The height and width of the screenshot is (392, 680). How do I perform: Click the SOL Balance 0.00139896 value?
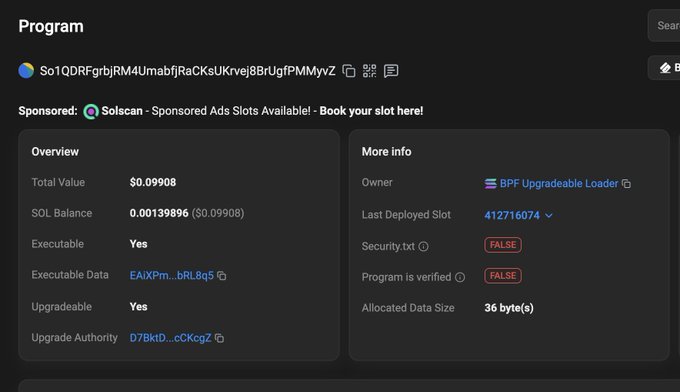[159, 213]
